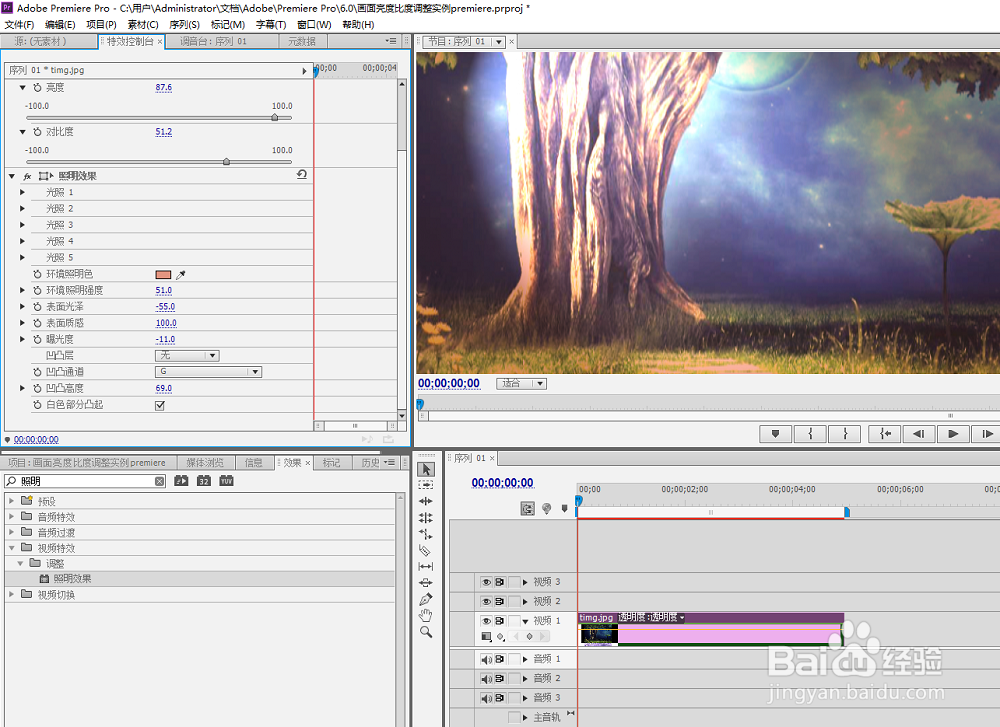Click the 亮度 value 87.6
Viewport: 1000px width, 727px height.
[164, 87]
